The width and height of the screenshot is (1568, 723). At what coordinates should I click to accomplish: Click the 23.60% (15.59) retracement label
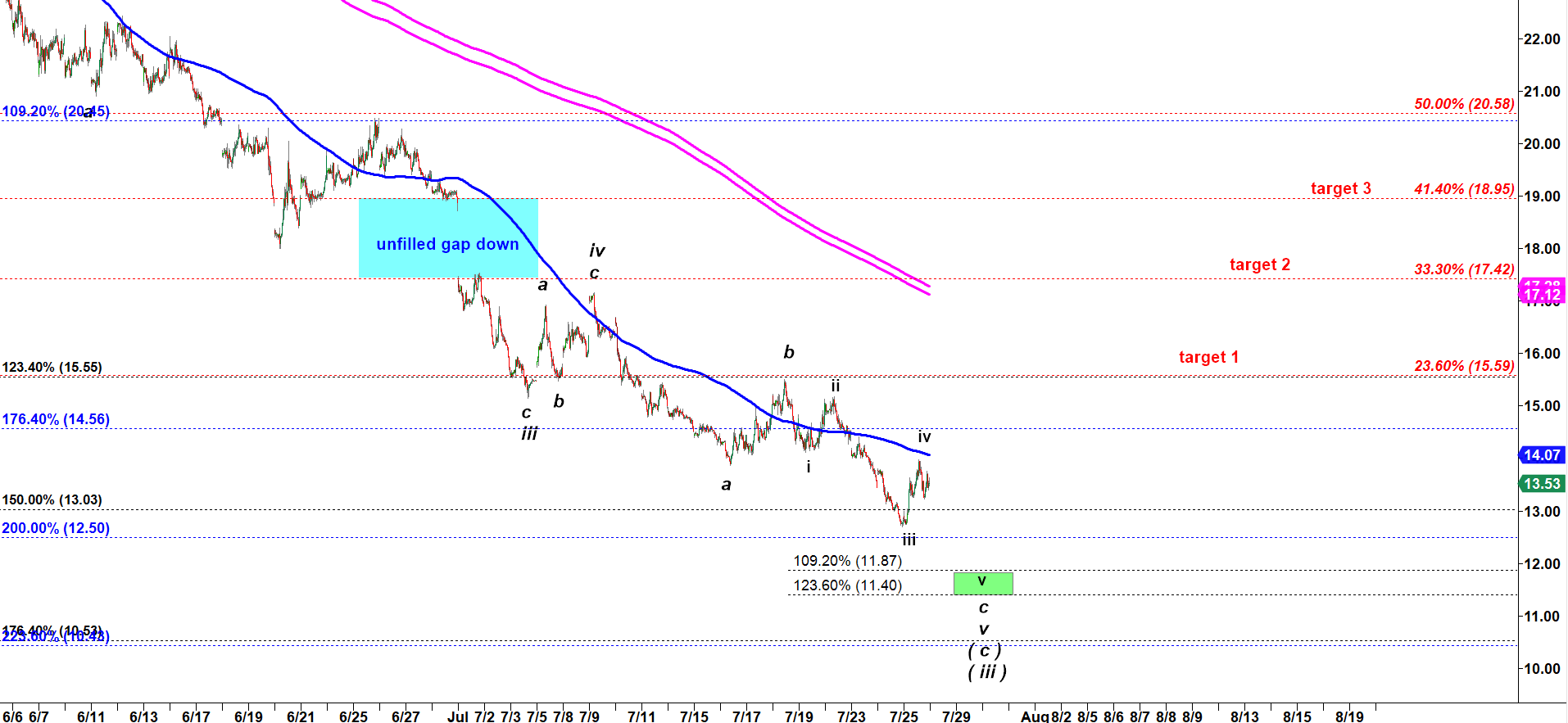click(1464, 366)
